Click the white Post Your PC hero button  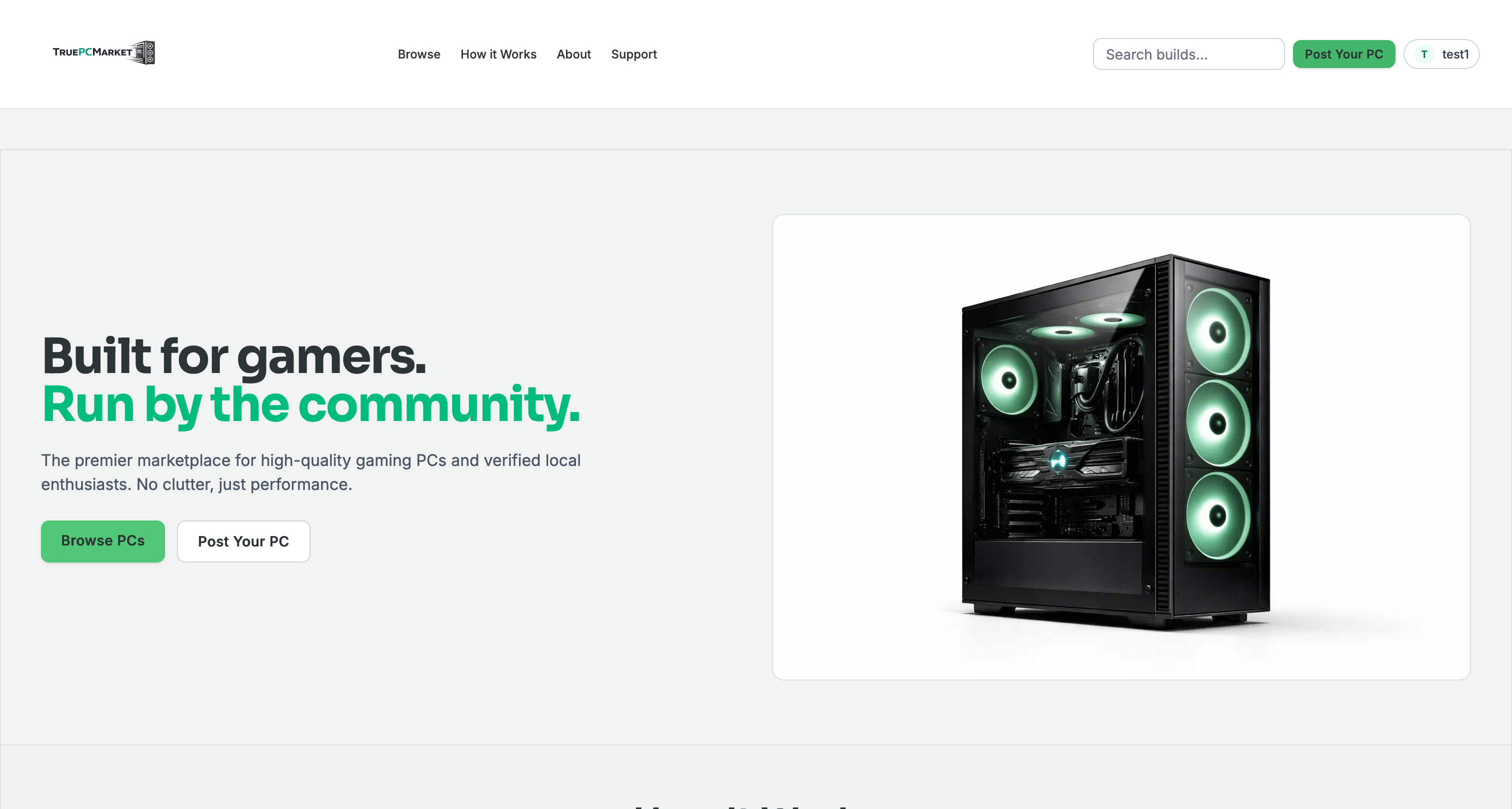(243, 540)
